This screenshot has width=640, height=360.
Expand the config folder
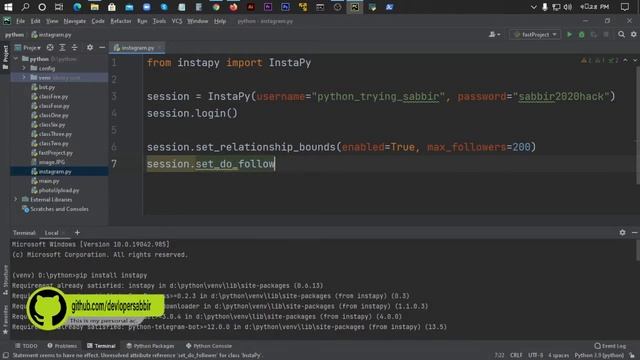tap(24, 68)
